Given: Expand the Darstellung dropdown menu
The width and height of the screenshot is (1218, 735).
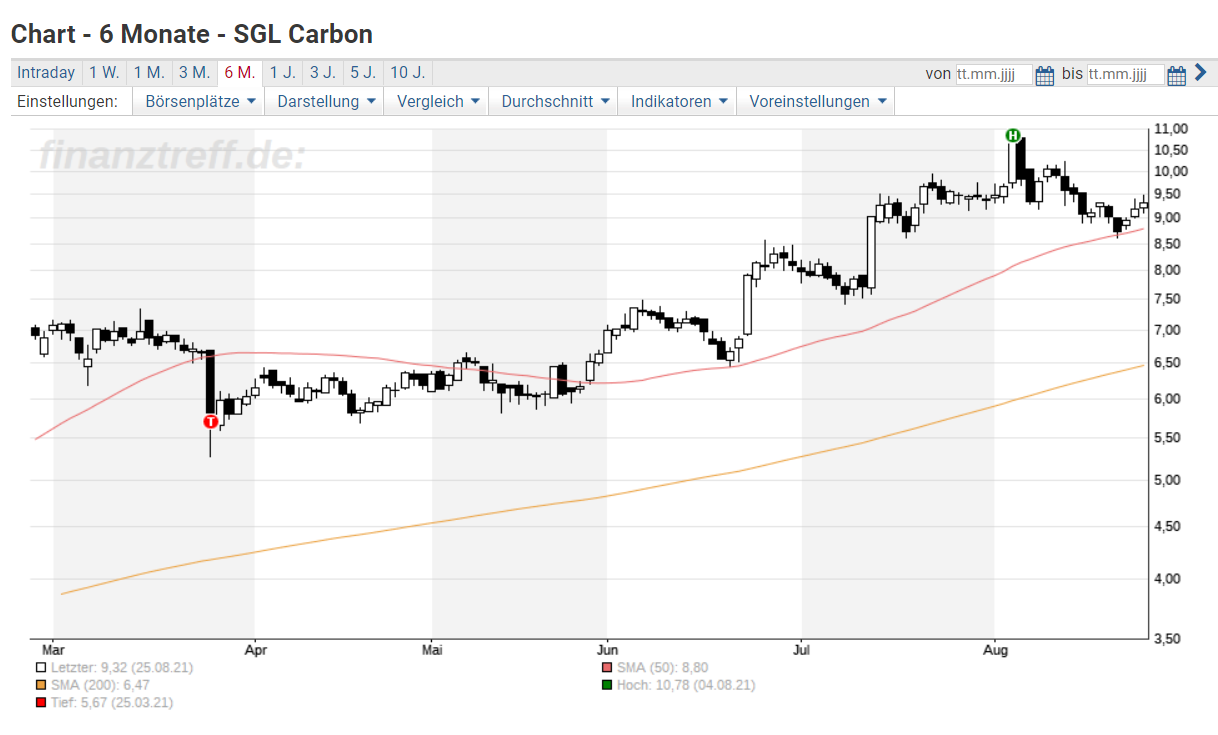Looking at the screenshot, I should [x=326, y=101].
